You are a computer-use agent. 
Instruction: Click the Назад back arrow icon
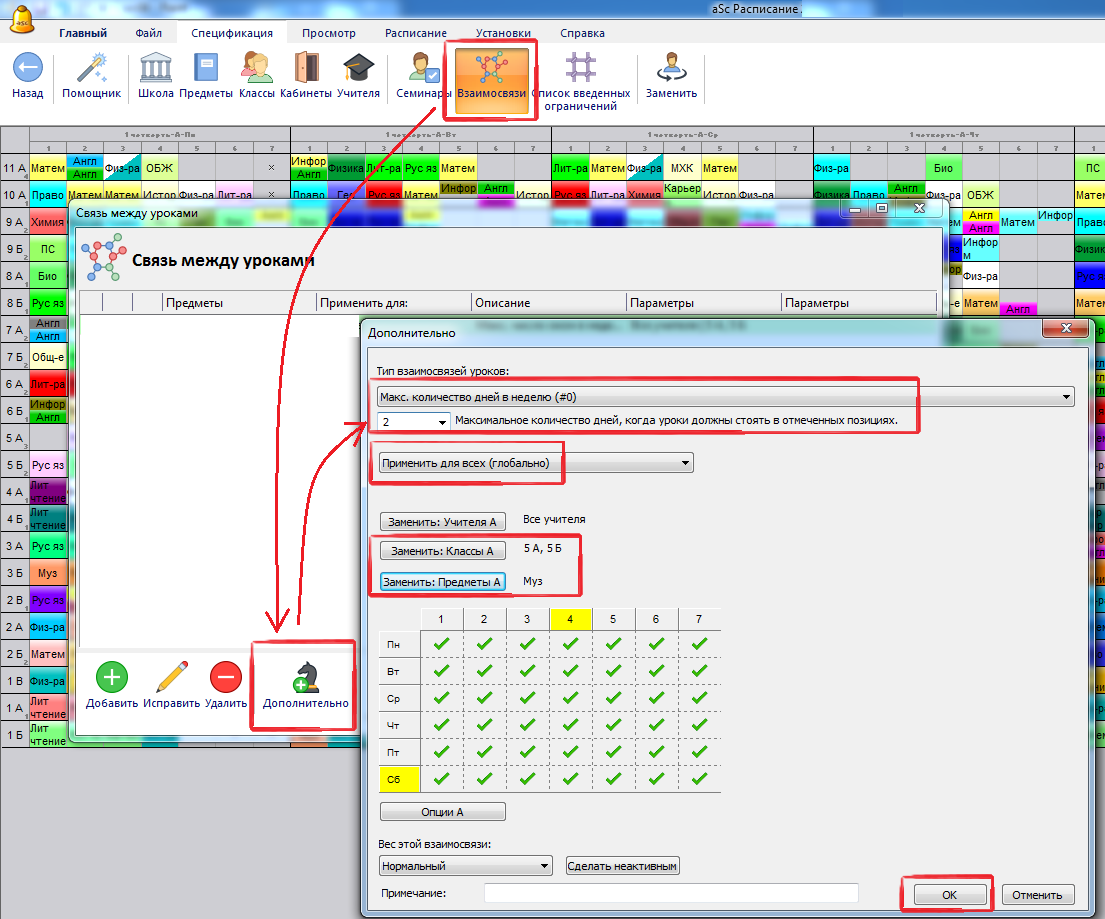[x=27, y=69]
